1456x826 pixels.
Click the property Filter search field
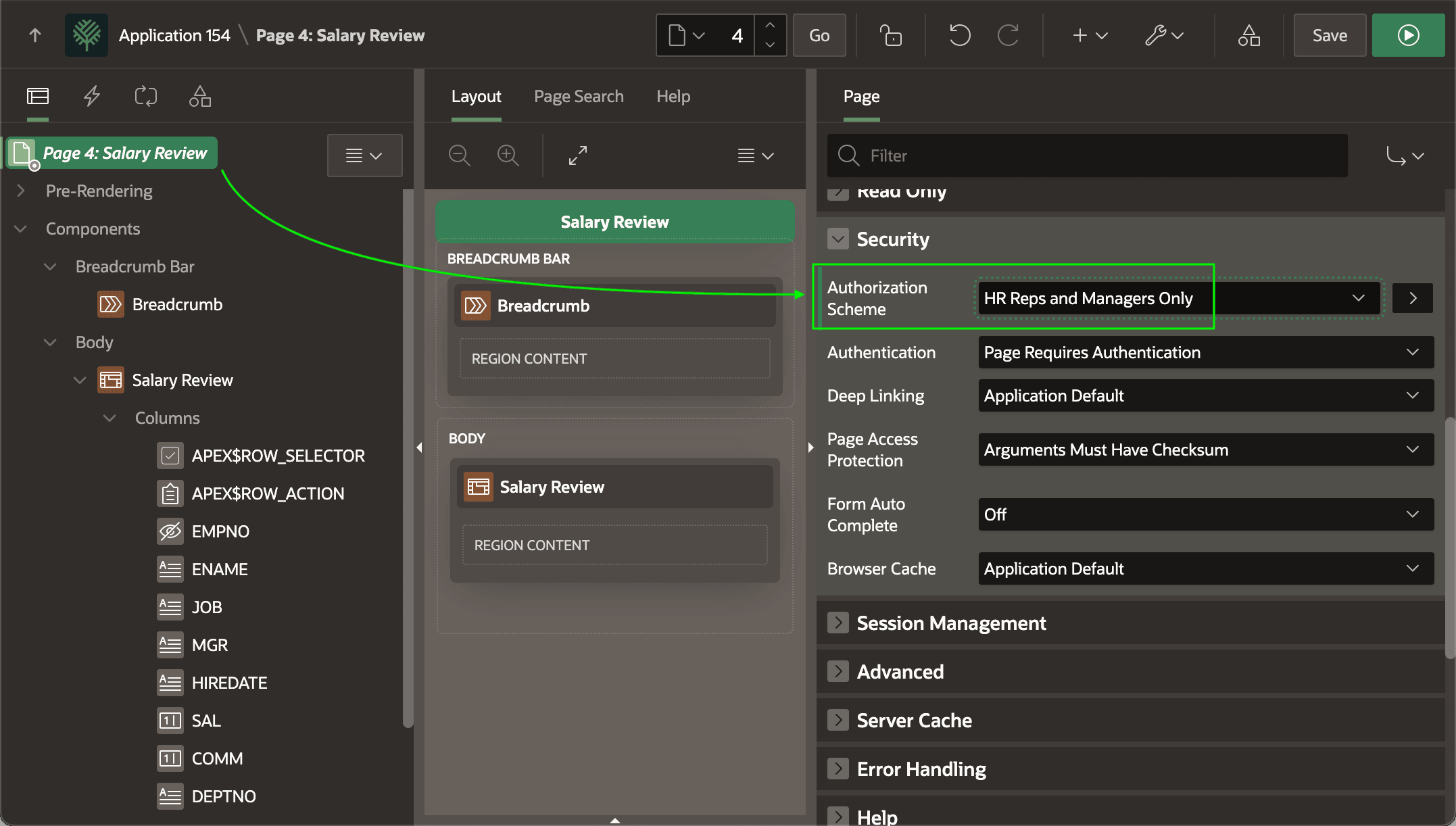coord(1087,155)
